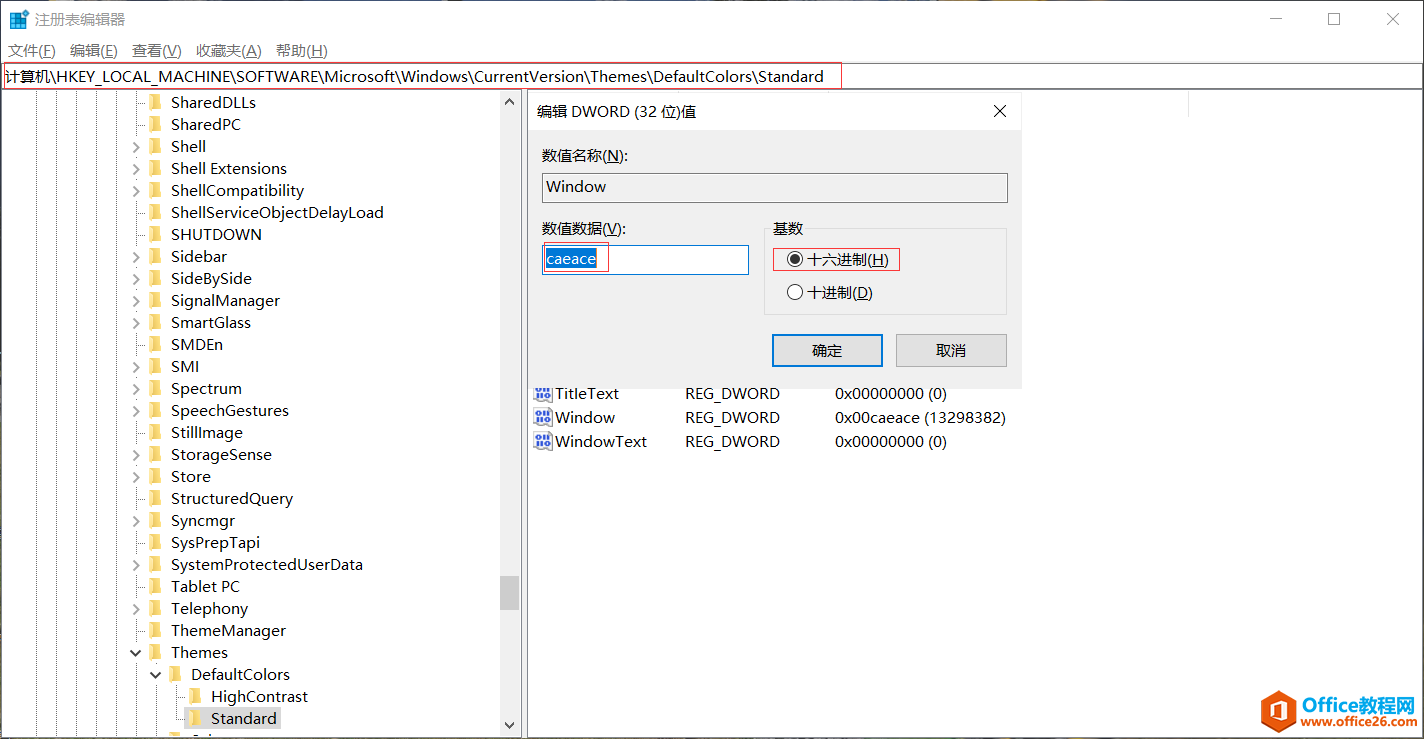The width and height of the screenshot is (1424, 739).
Task: Click the Shell Extensions folder icon
Action: [155, 168]
